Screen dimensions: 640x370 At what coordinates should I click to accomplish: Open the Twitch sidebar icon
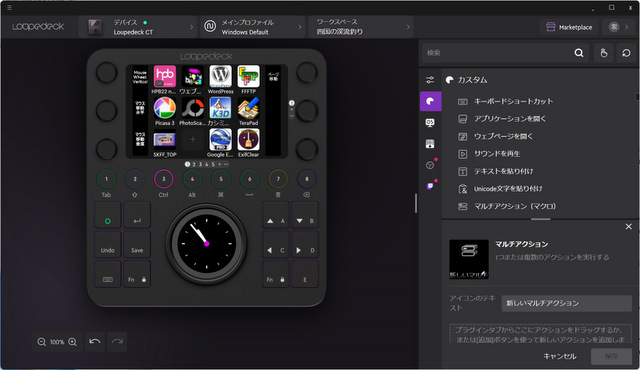point(430,186)
